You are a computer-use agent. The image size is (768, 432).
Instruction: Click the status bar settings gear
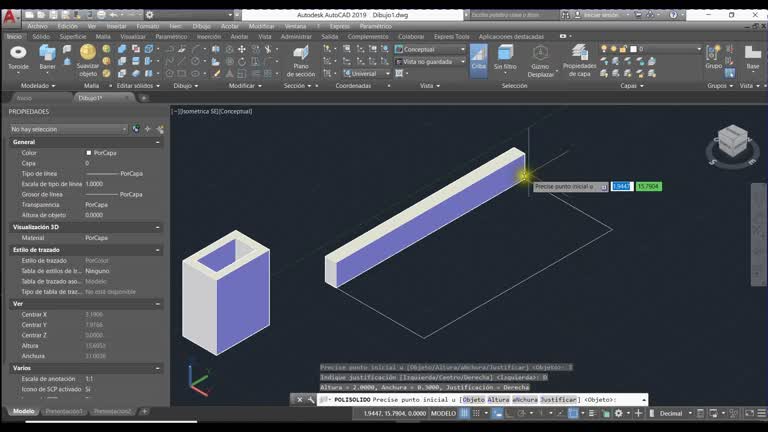pyautogui.click(x=619, y=413)
